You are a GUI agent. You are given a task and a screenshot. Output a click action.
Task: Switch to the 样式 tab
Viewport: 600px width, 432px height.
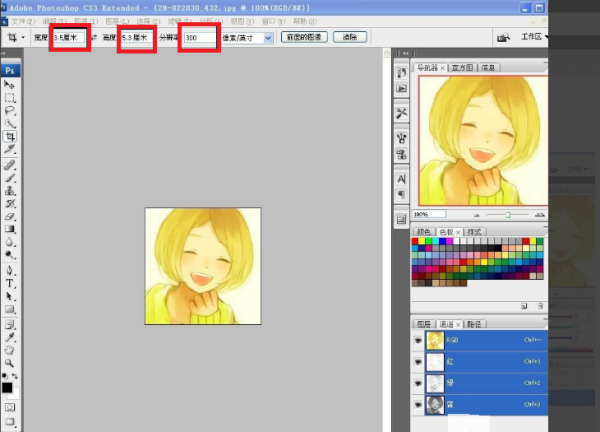[x=474, y=232]
